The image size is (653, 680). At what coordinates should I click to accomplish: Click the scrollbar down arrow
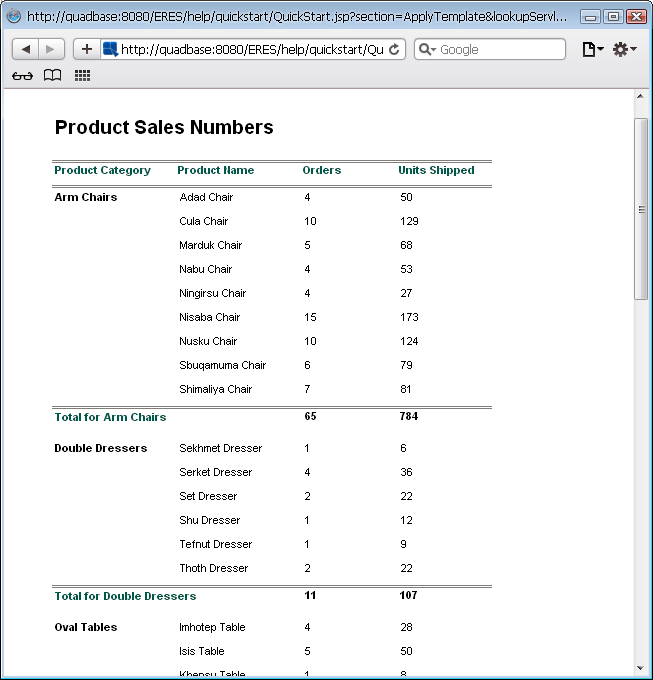point(640,668)
